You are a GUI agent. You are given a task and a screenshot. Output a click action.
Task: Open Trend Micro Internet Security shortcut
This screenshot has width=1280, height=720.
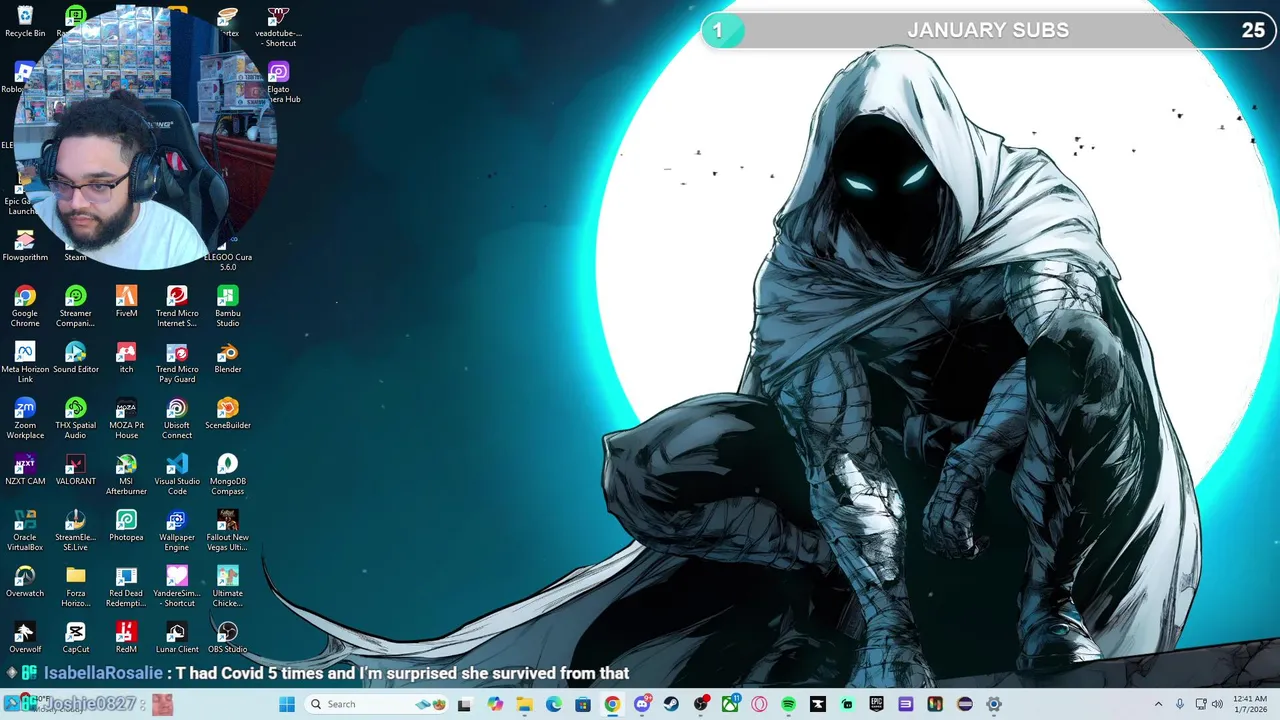[177, 306]
